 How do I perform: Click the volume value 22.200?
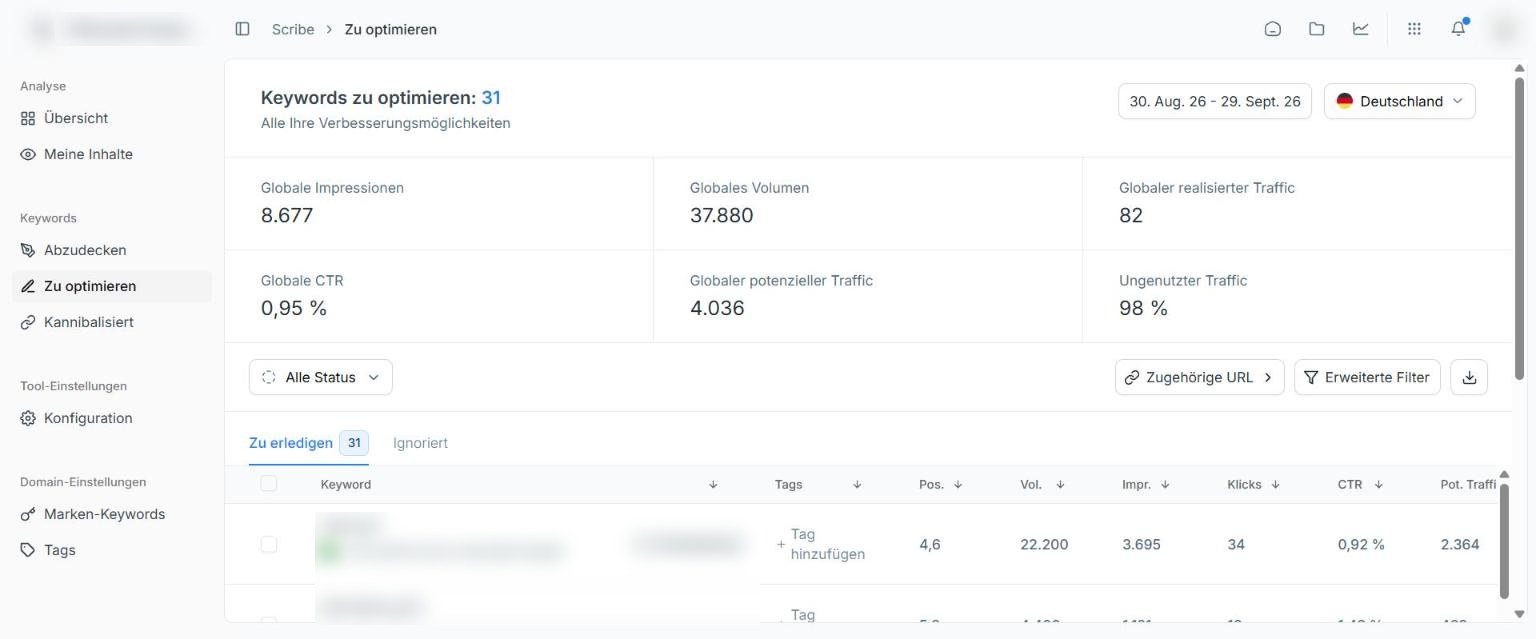coord(1044,544)
